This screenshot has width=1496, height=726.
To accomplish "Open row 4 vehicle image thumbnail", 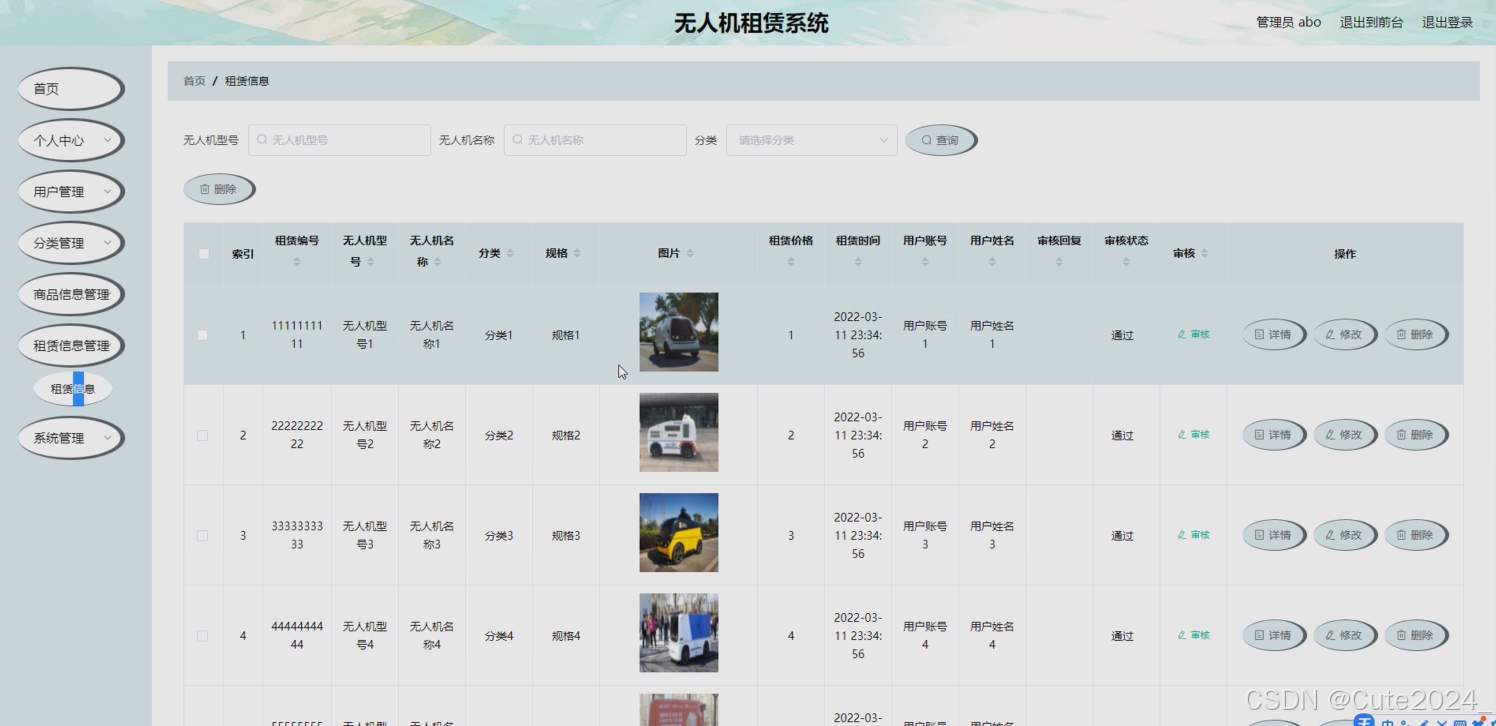I will pos(679,633).
